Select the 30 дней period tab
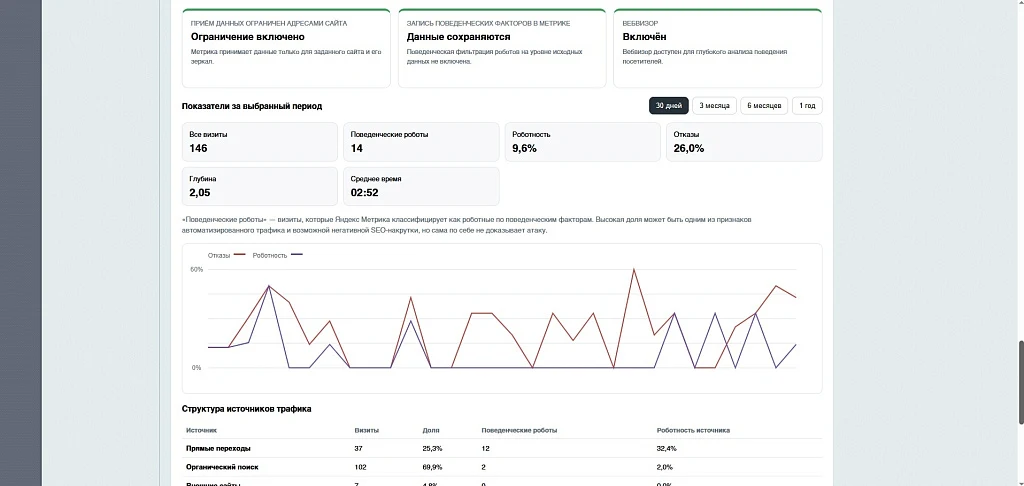 (x=668, y=106)
